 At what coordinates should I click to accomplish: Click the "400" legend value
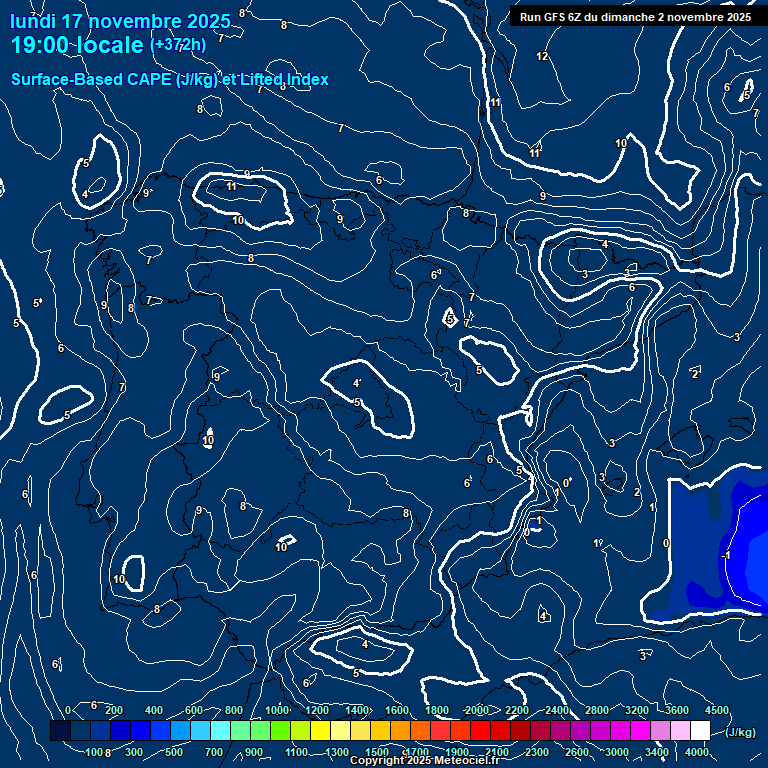click(x=154, y=710)
